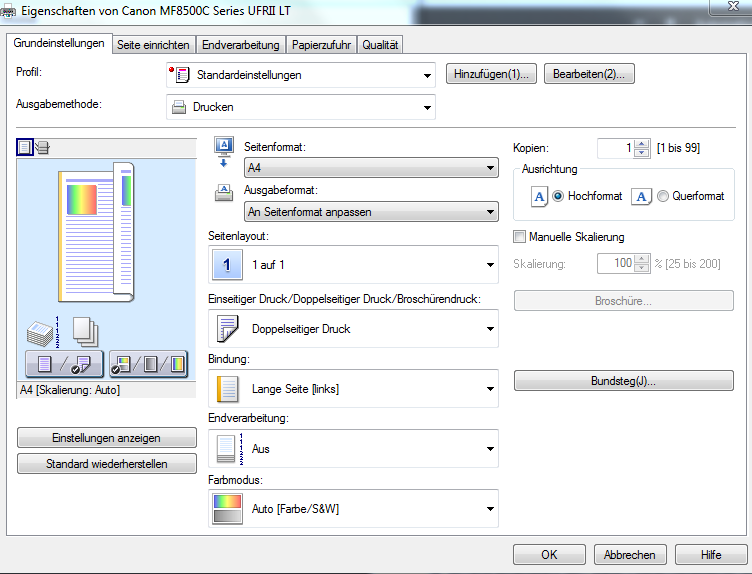Click 'A4 [Skalierung: Auto]' status text
752x574 pixels.
click(x=70, y=390)
